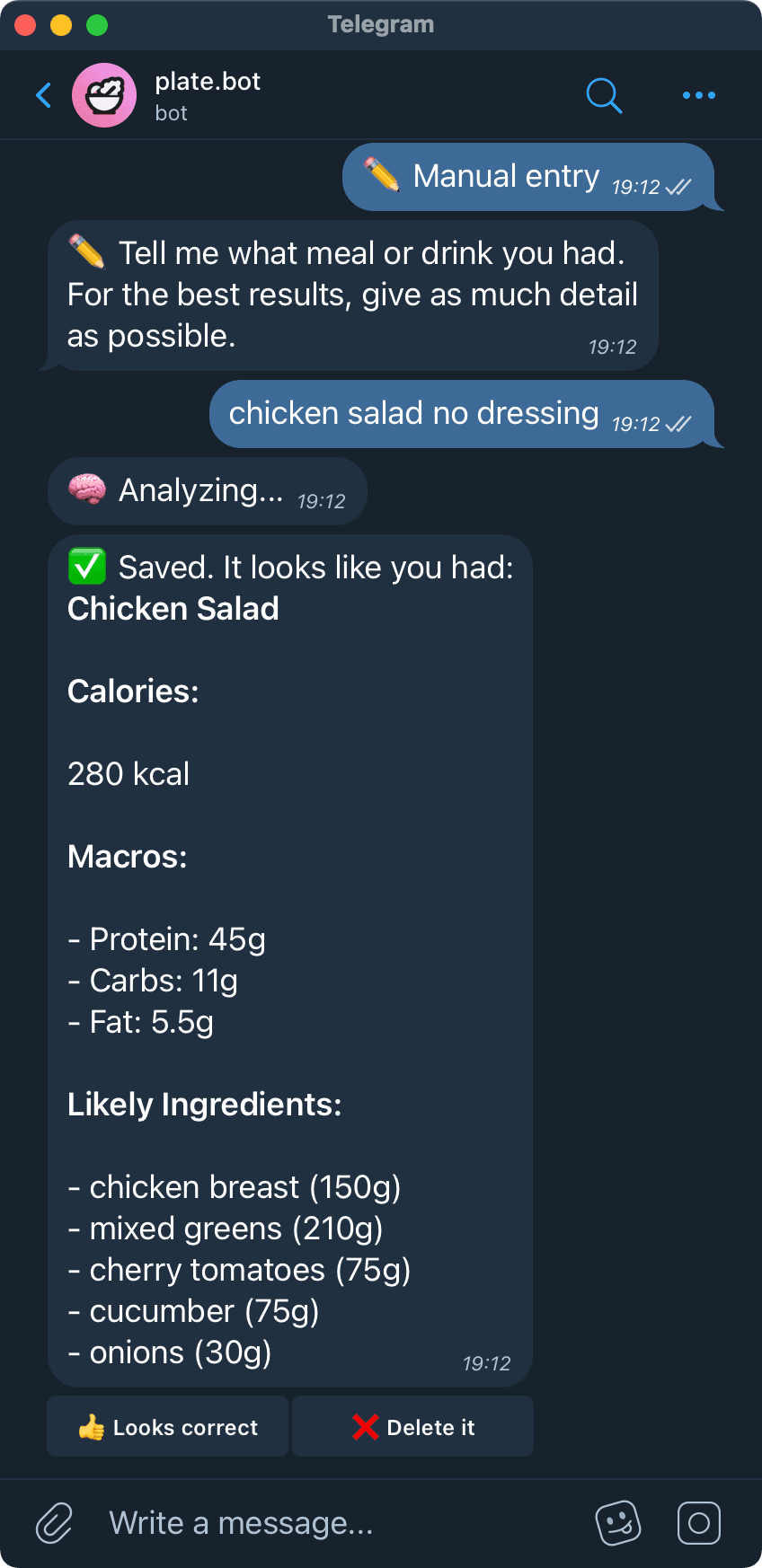
Task: Click the plate.bot chat title
Action: tap(208, 82)
